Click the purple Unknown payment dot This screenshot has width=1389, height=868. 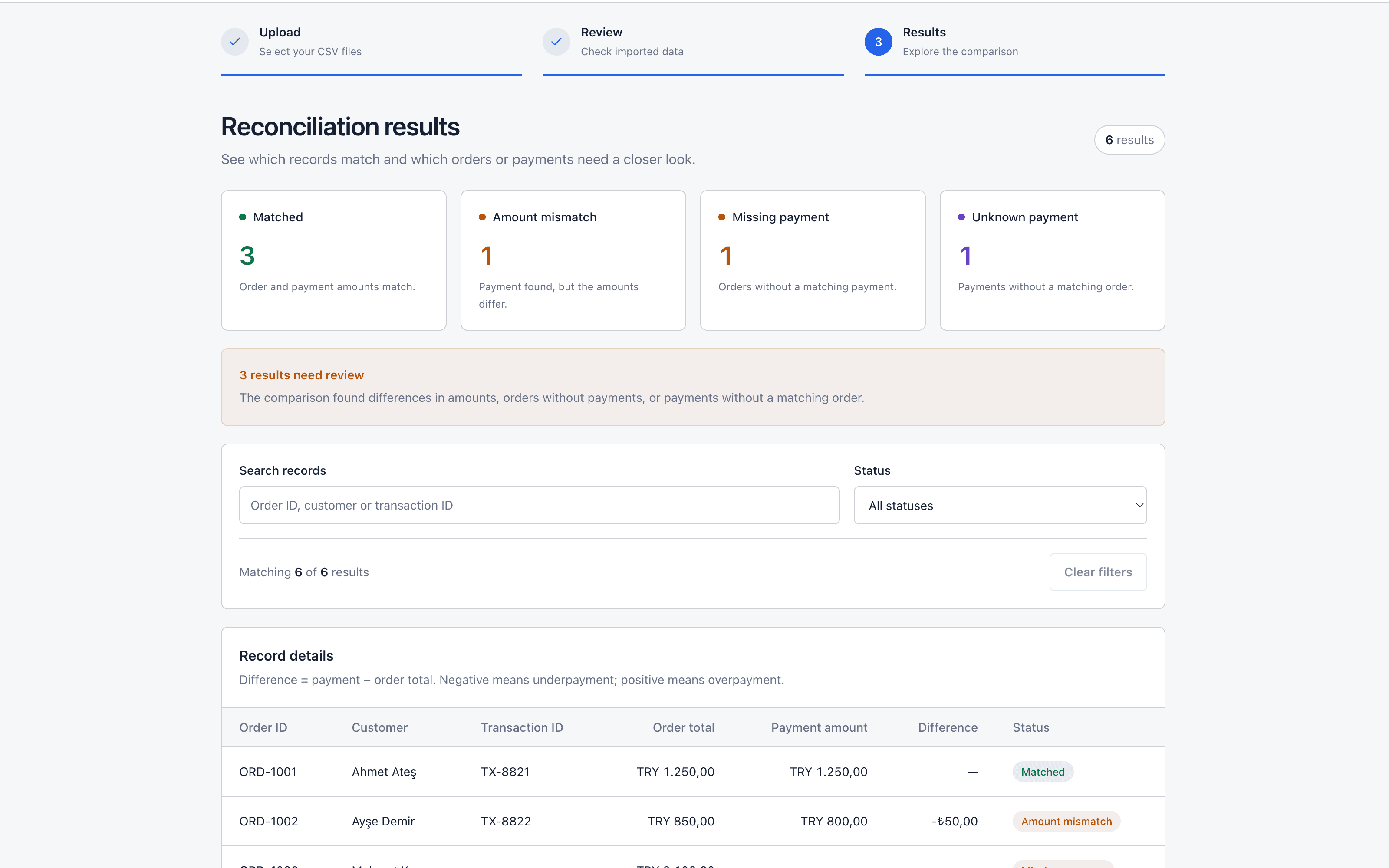pyautogui.click(x=961, y=217)
